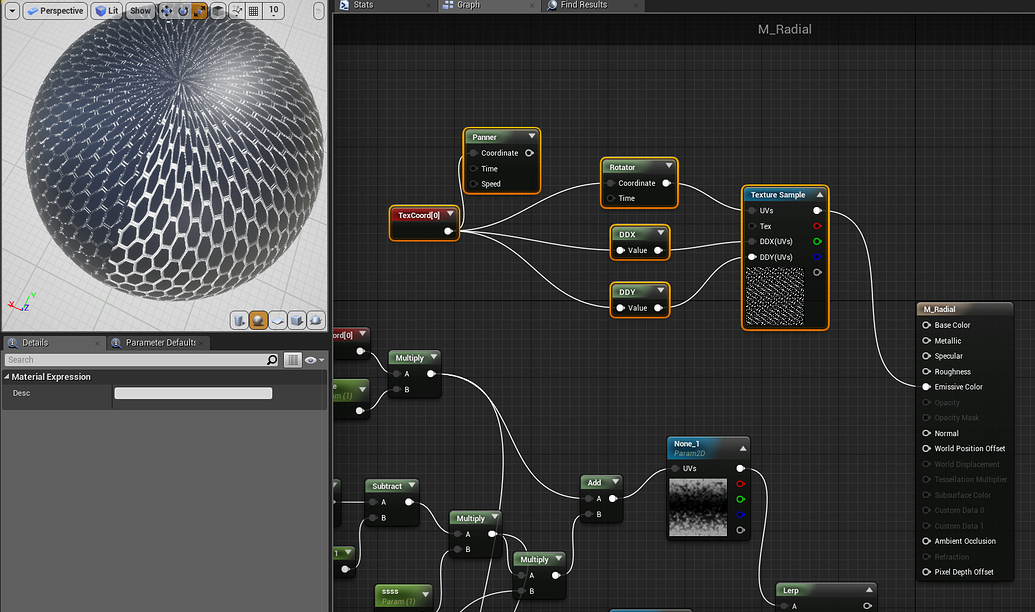
Task: Select the plane preview mesh shape
Action: click(277, 319)
